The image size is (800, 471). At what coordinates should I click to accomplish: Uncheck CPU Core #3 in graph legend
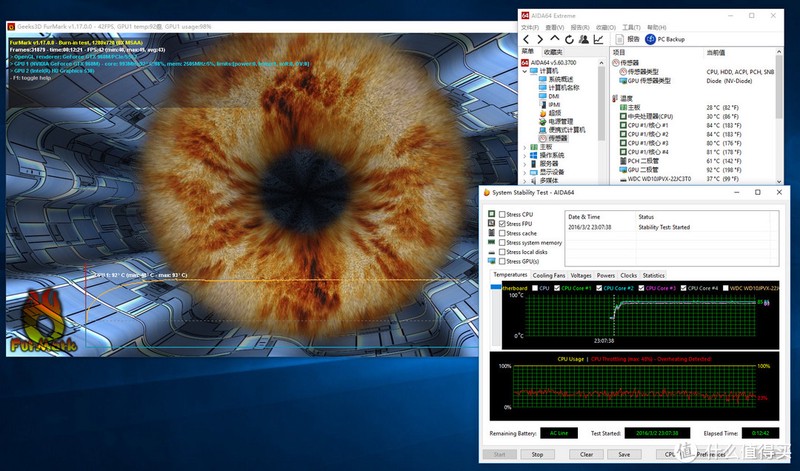point(641,288)
